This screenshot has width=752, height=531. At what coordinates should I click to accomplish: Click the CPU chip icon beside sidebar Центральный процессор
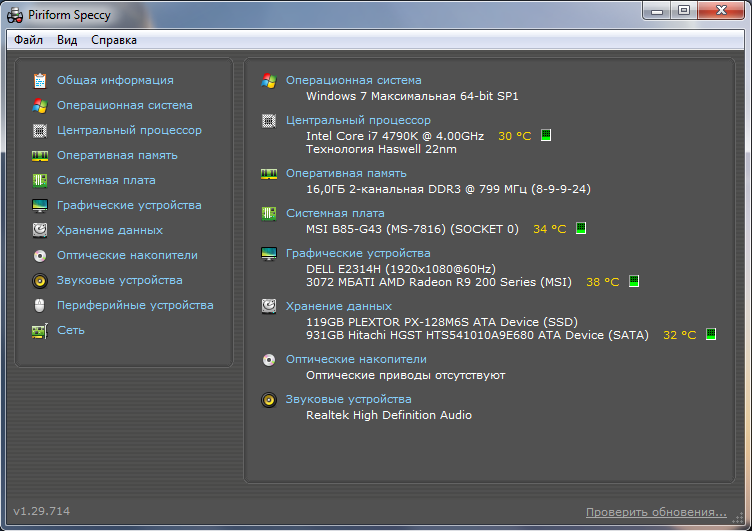40,130
